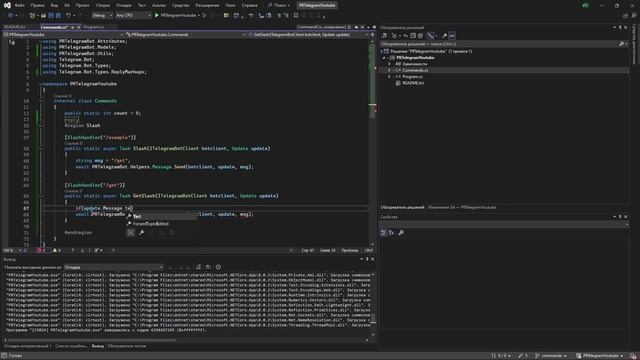Screen dimensions: 640x360
Task: Click the Pin icon of the Properties panel
Action: click(620, 217)
